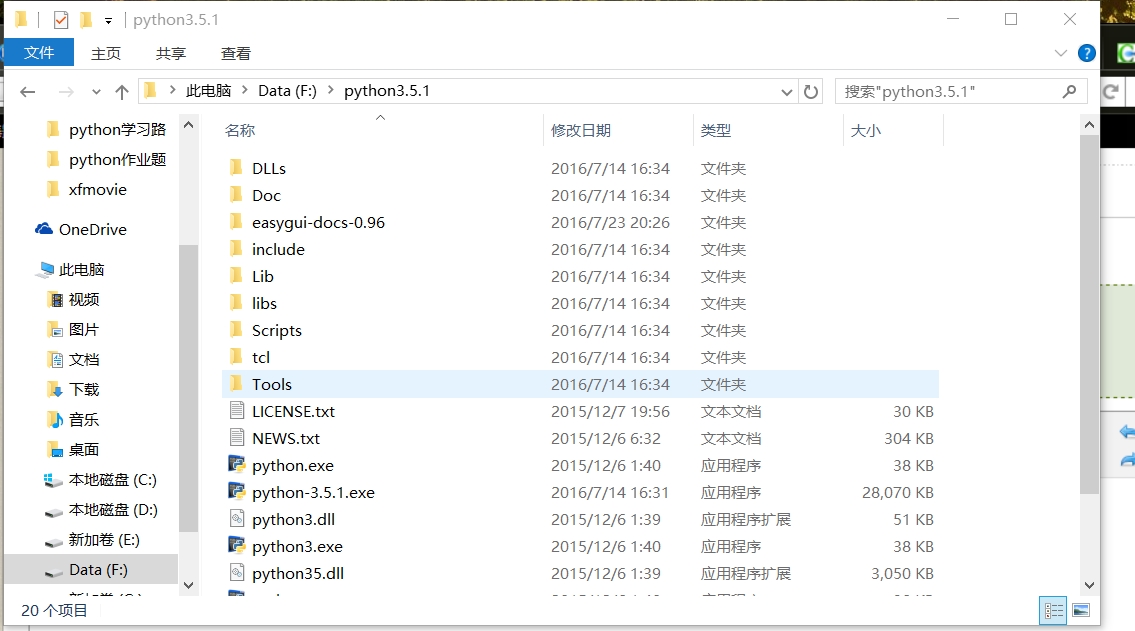Click the python3.dll file icon
Image resolution: width=1135 pixels, height=631 pixels.
click(x=237, y=519)
